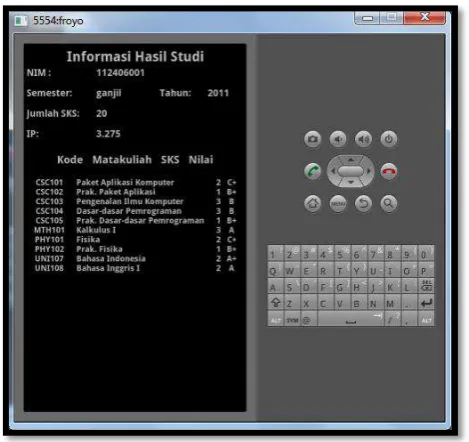This screenshot has height=442, width=469.
Task: Go to the Android home screen button
Action: click(x=312, y=203)
